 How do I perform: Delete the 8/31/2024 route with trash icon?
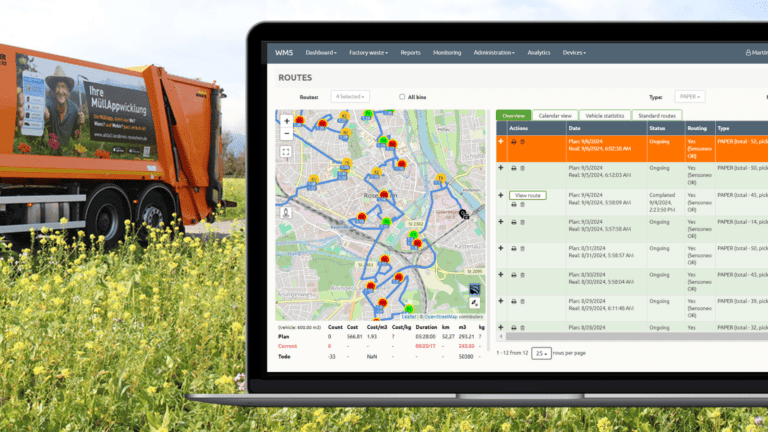pos(521,249)
